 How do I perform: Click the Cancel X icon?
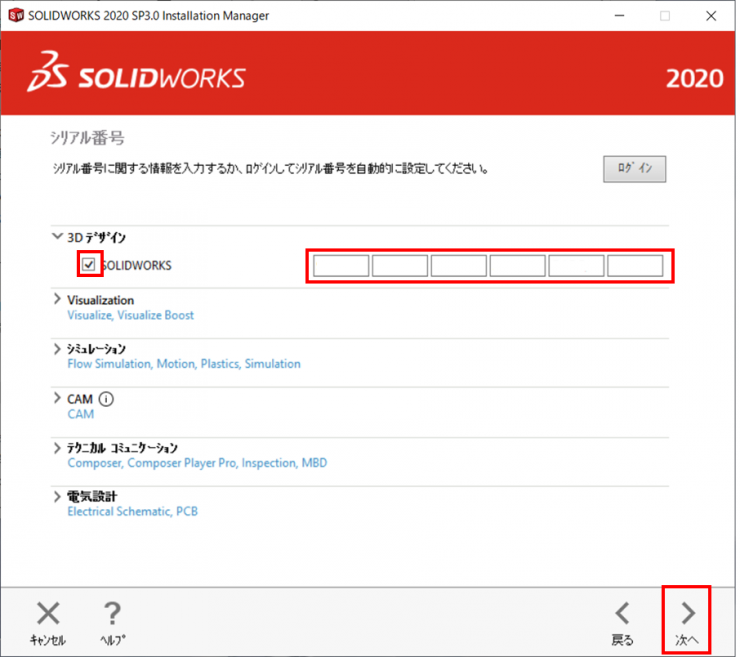point(48,613)
